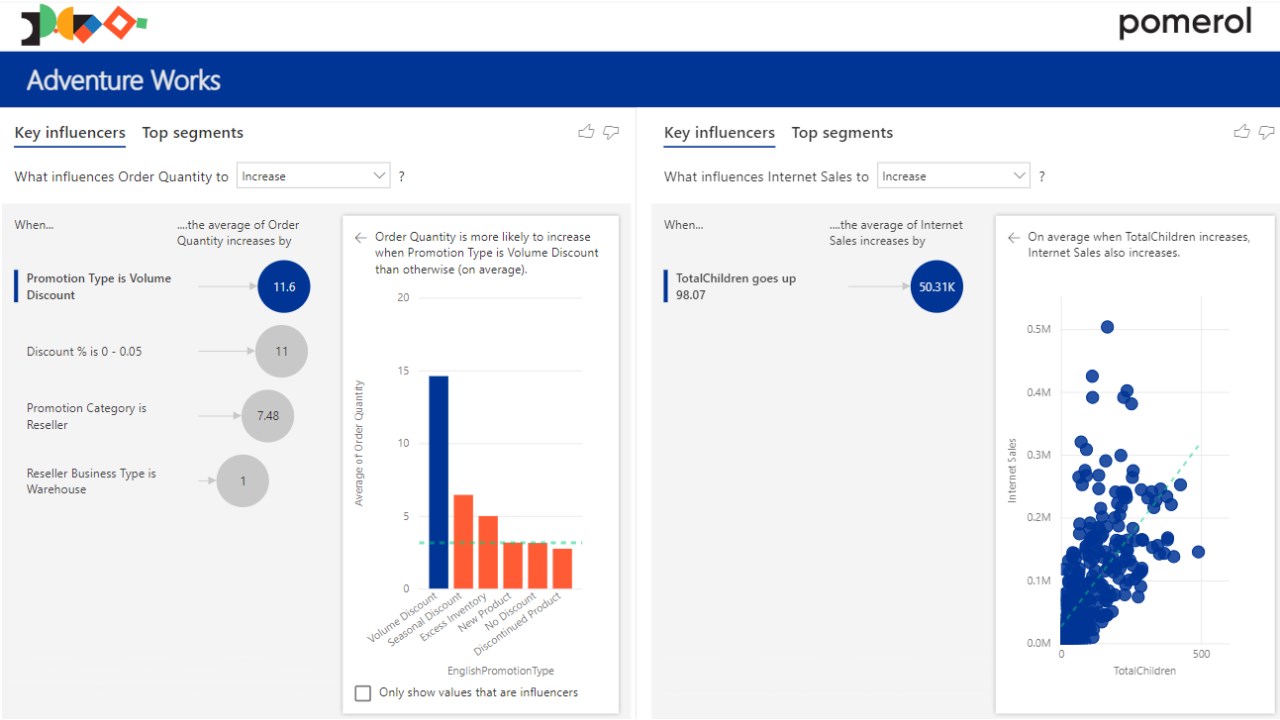The height and width of the screenshot is (720, 1280).
Task: Switch to Top segments tab in right panel
Action: (842, 133)
